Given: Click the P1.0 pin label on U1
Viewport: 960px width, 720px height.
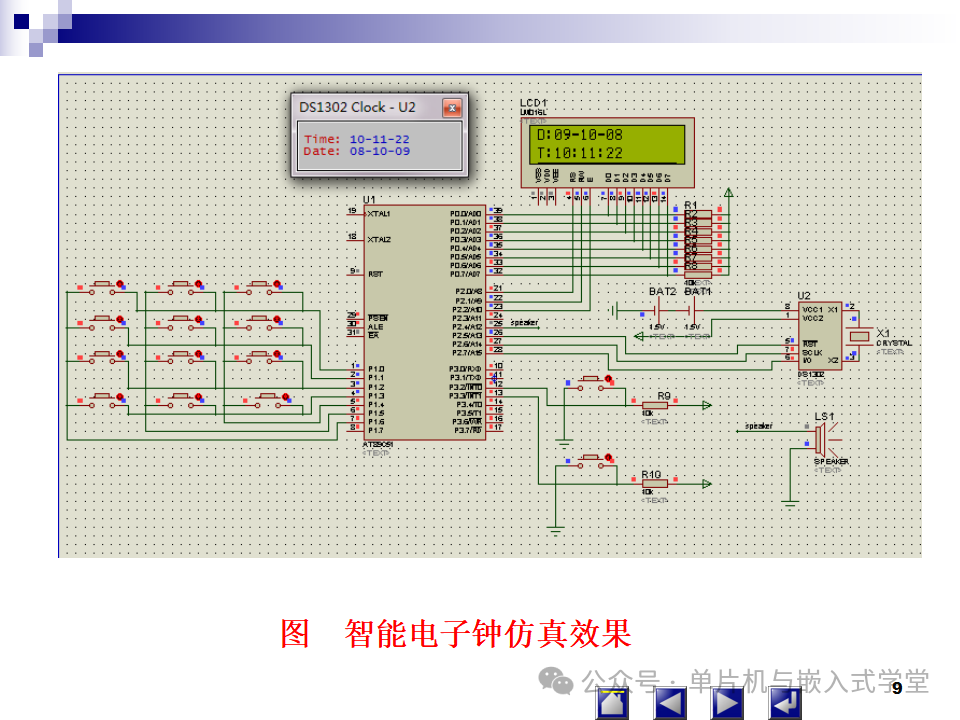Looking at the screenshot, I should click(376, 369).
